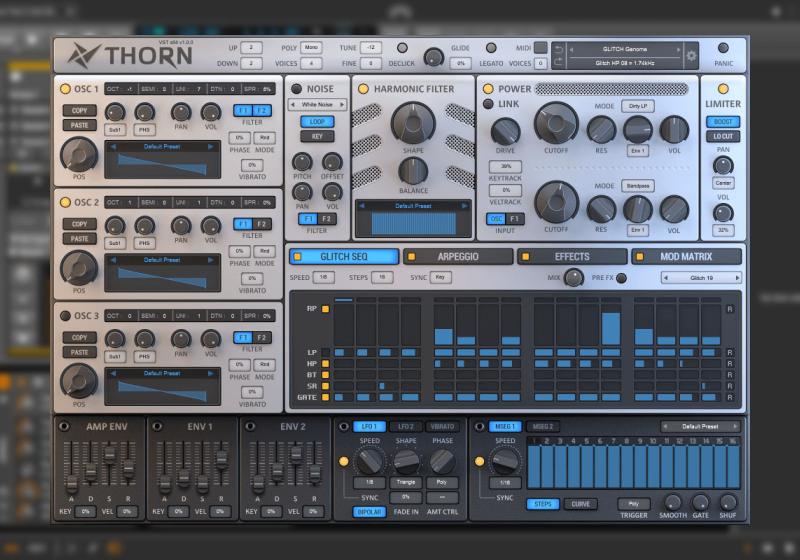Click the LFO 1 sync LED indicator
The image size is (800, 560).
coord(343,461)
